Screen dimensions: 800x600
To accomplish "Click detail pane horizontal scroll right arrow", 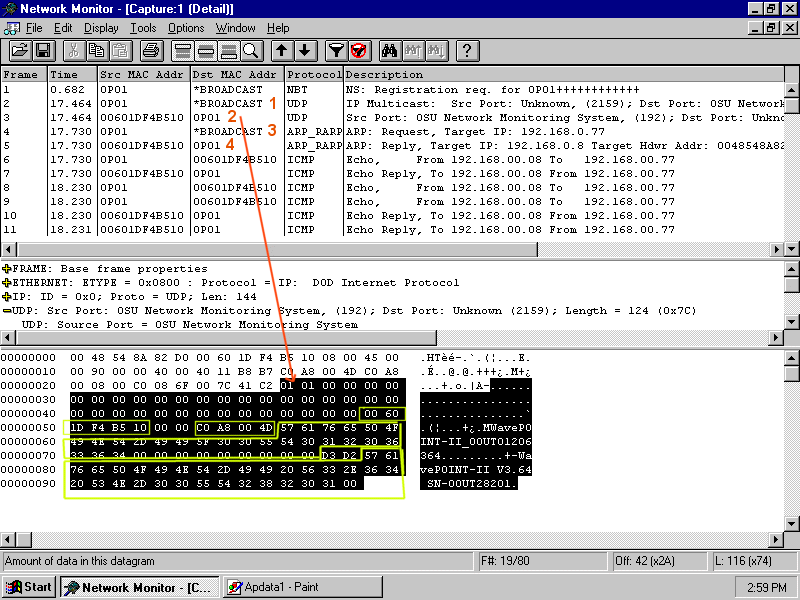I will (x=777, y=337).
